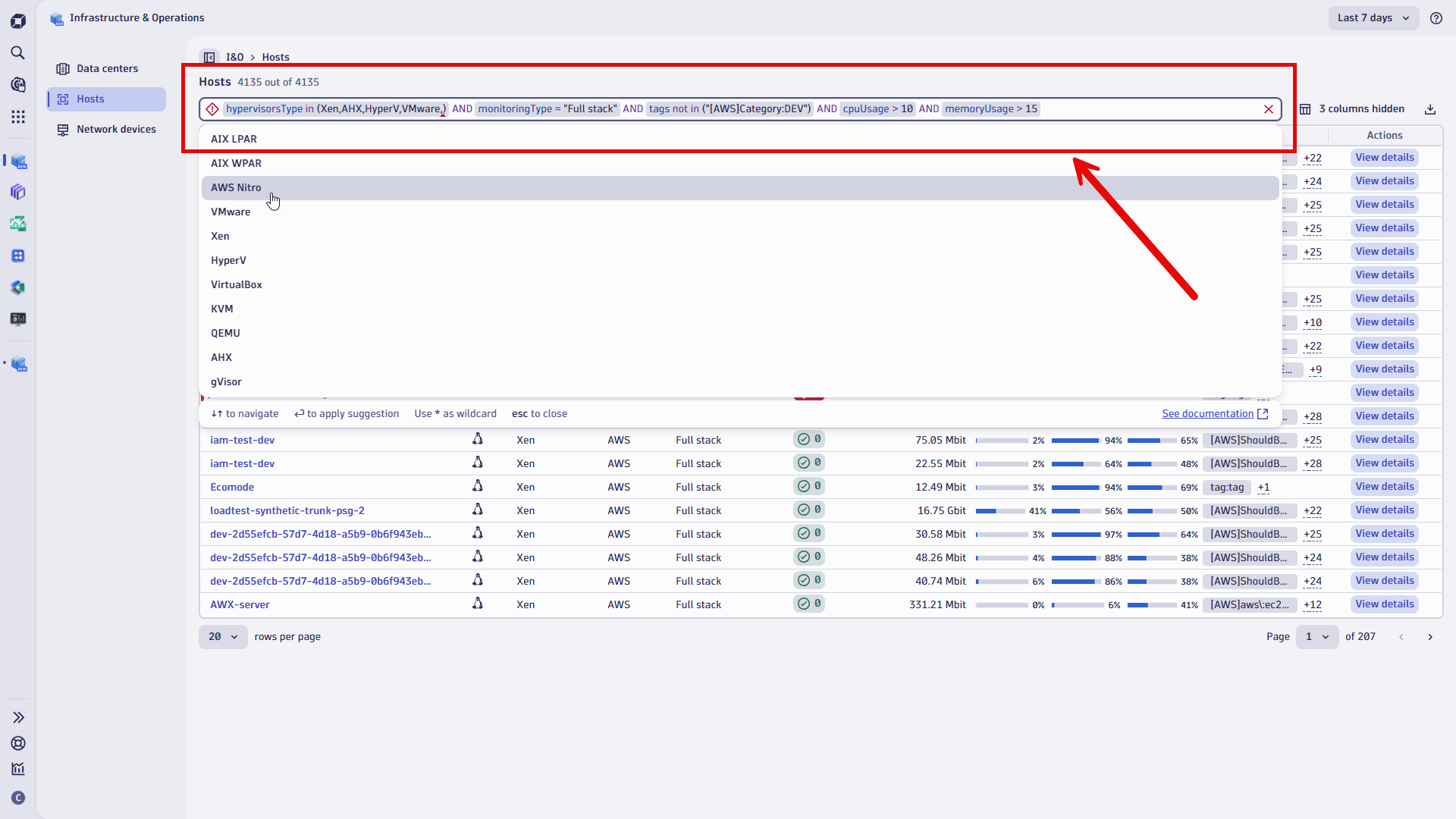Click 'View details' for the AWX-server row
1456x819 pixels.
tap(1384, 604)
